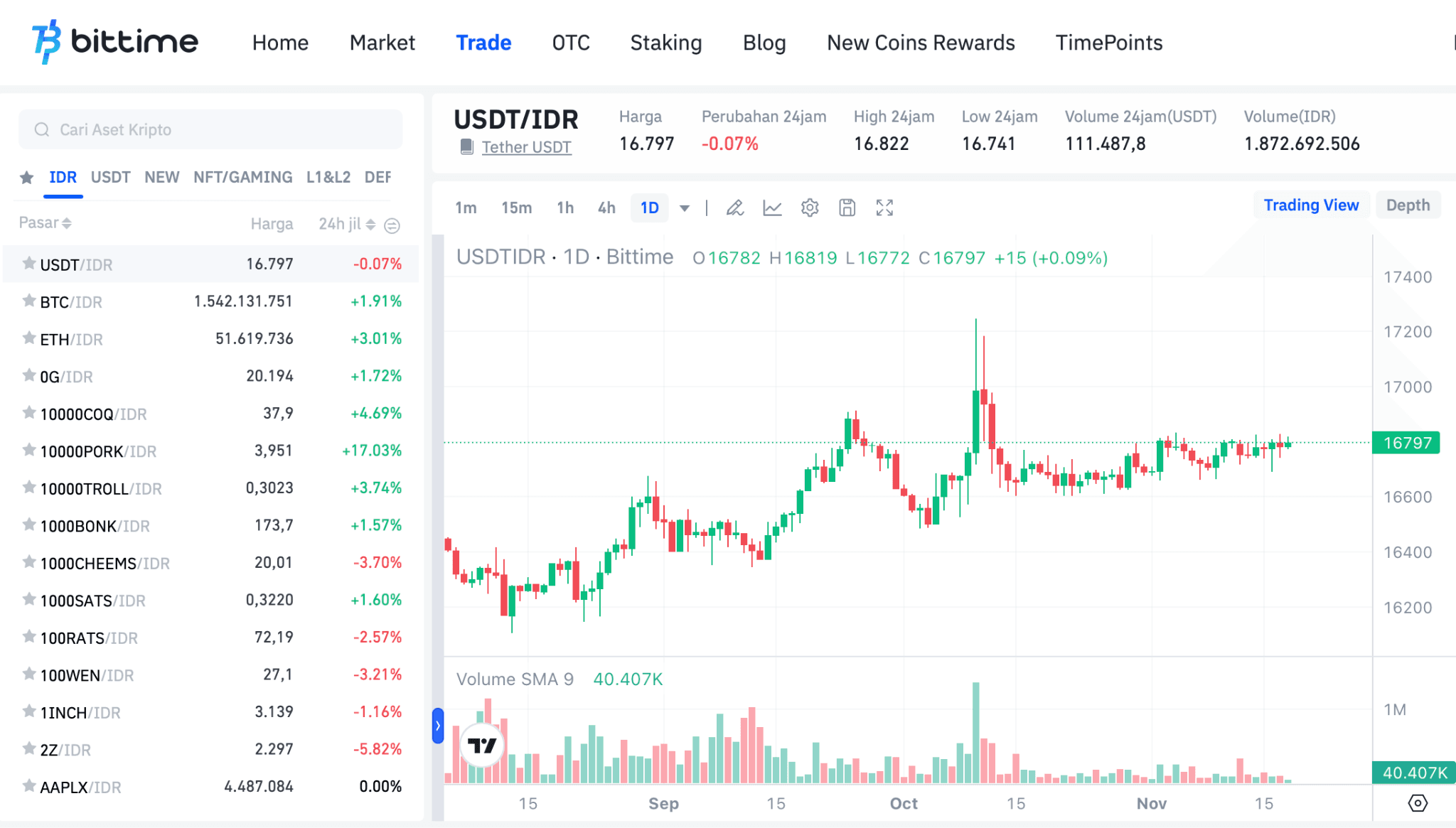The height and width of the screenshot is (828, 1456).
Task: Collapse the market list side panel
Action: tap(438, 726)
